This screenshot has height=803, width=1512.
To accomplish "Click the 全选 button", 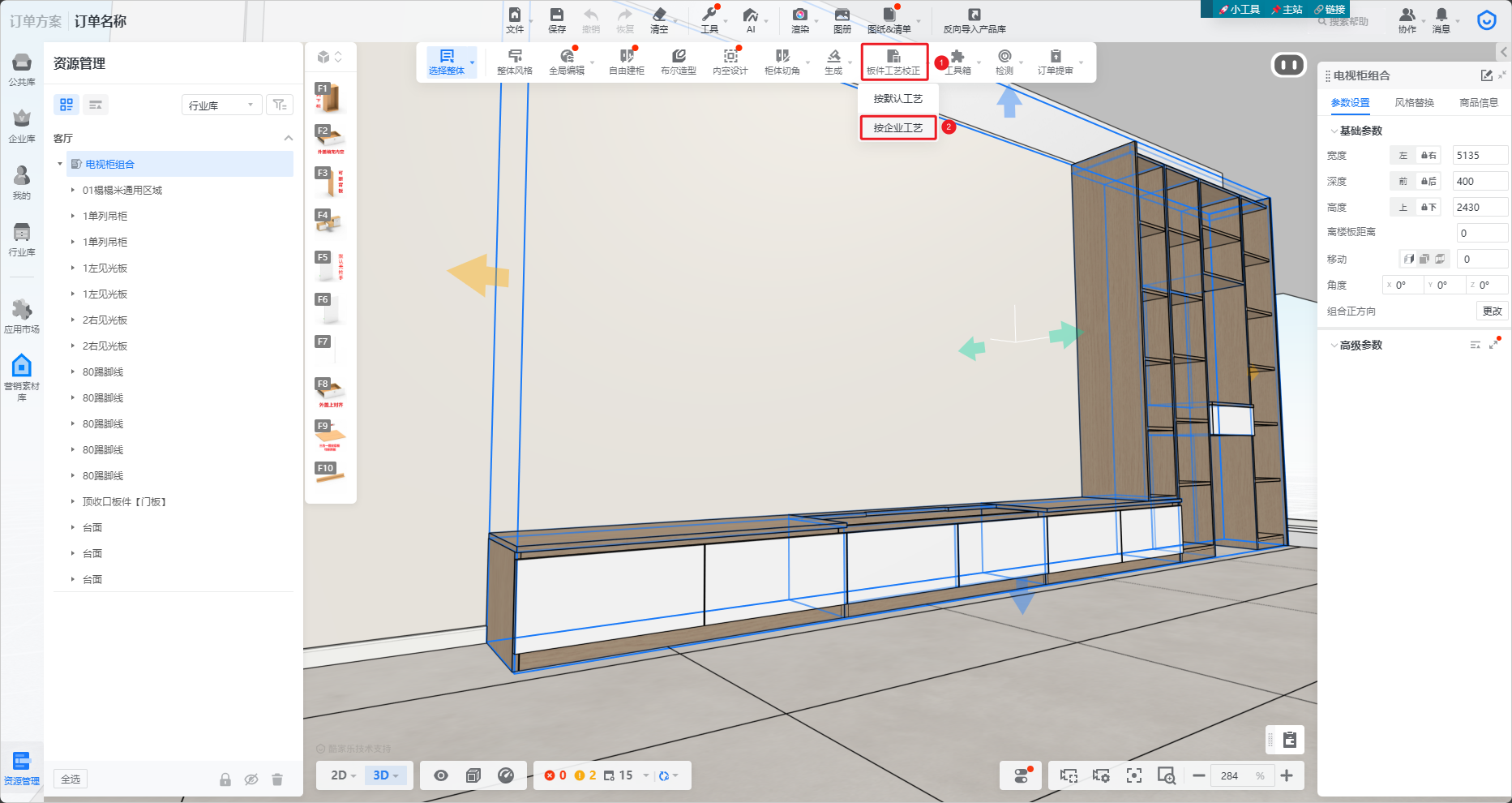I will coord(71,779).
